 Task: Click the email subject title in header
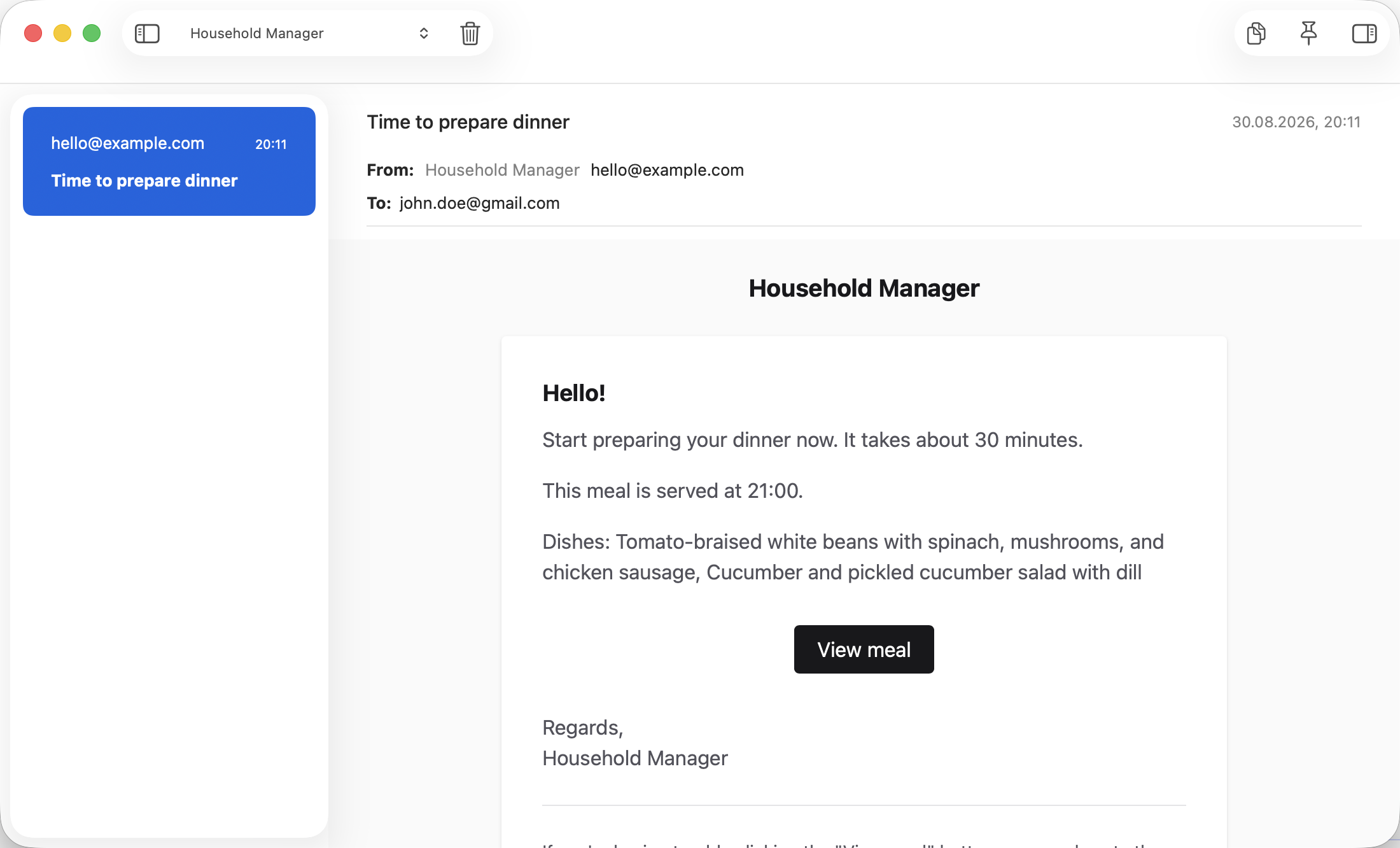[x=468, y=122]
